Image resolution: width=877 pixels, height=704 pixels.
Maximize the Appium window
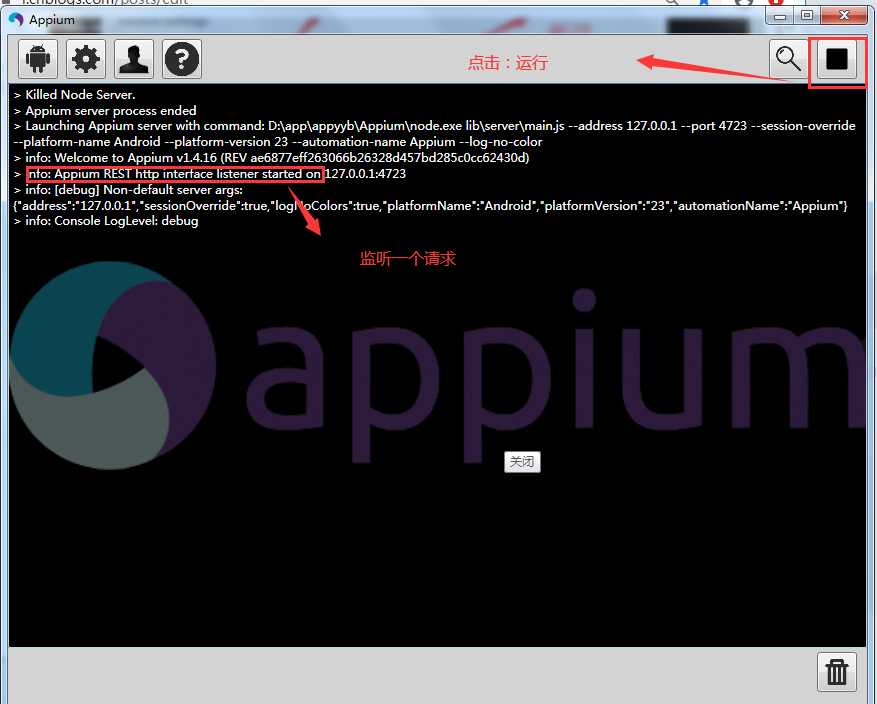(807, 16)
